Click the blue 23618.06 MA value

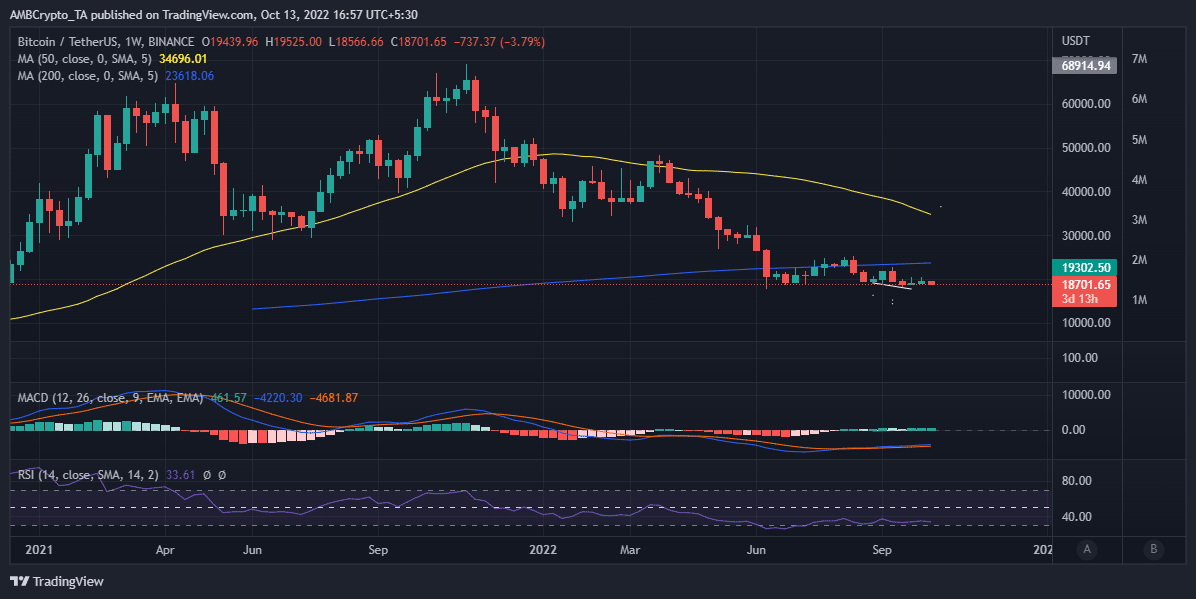187,75
